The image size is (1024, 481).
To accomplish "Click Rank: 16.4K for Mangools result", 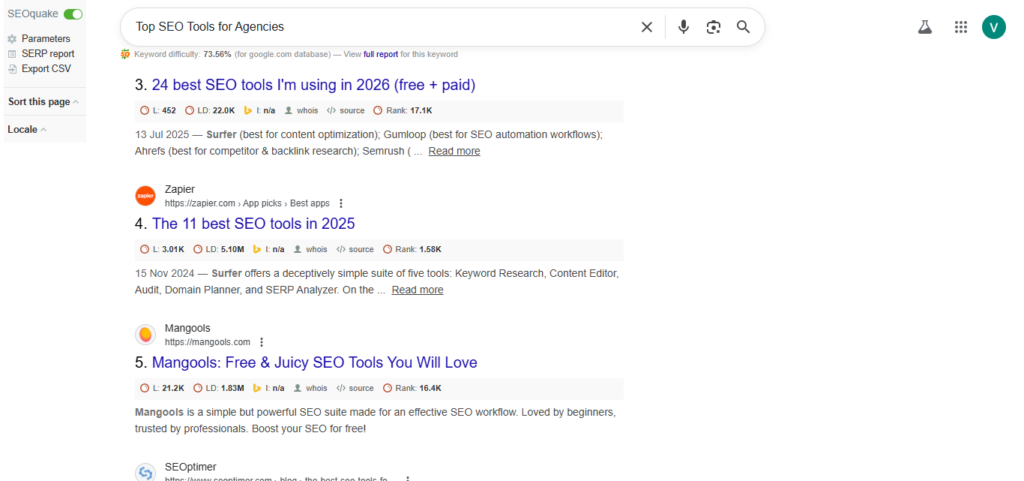I will 412,388.
